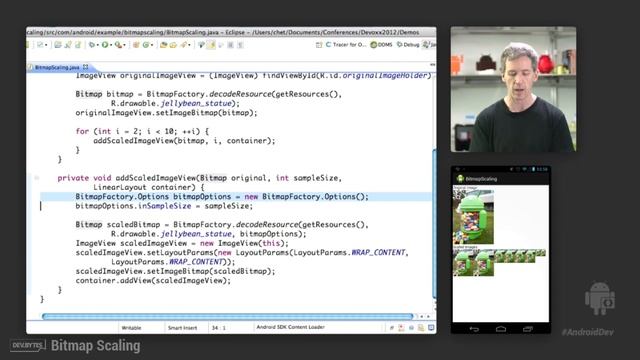Click 'originalImageView.setImageBitmap(bitmap);' line
Viewport: 640px width, 360px height.
click(167, 113)
